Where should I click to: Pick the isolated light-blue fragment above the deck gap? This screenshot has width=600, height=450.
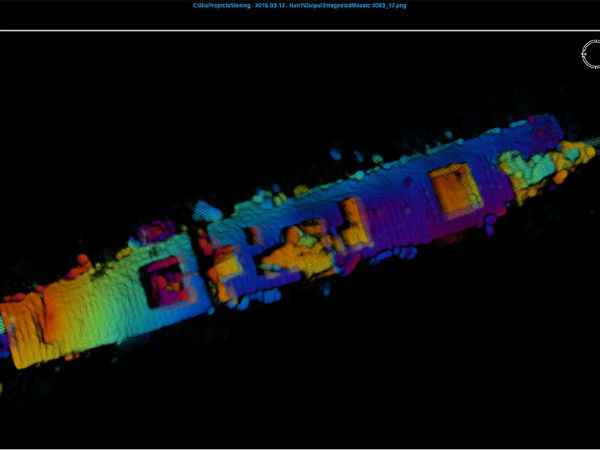pos(207,211)
